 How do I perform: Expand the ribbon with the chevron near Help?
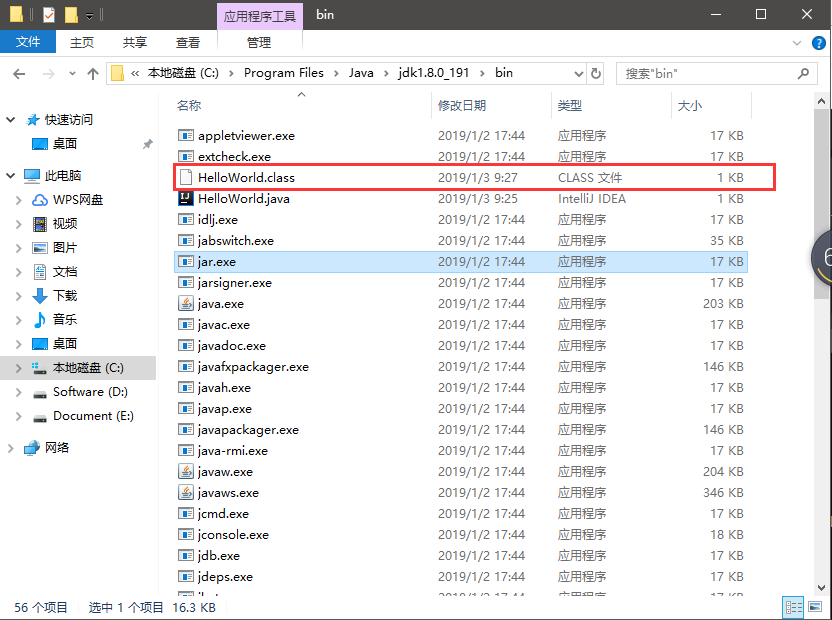[x=797, y=42]
